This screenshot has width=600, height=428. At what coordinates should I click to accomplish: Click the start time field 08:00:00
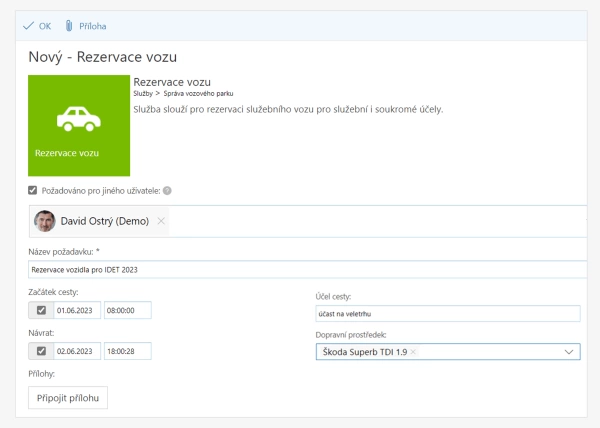127,310
